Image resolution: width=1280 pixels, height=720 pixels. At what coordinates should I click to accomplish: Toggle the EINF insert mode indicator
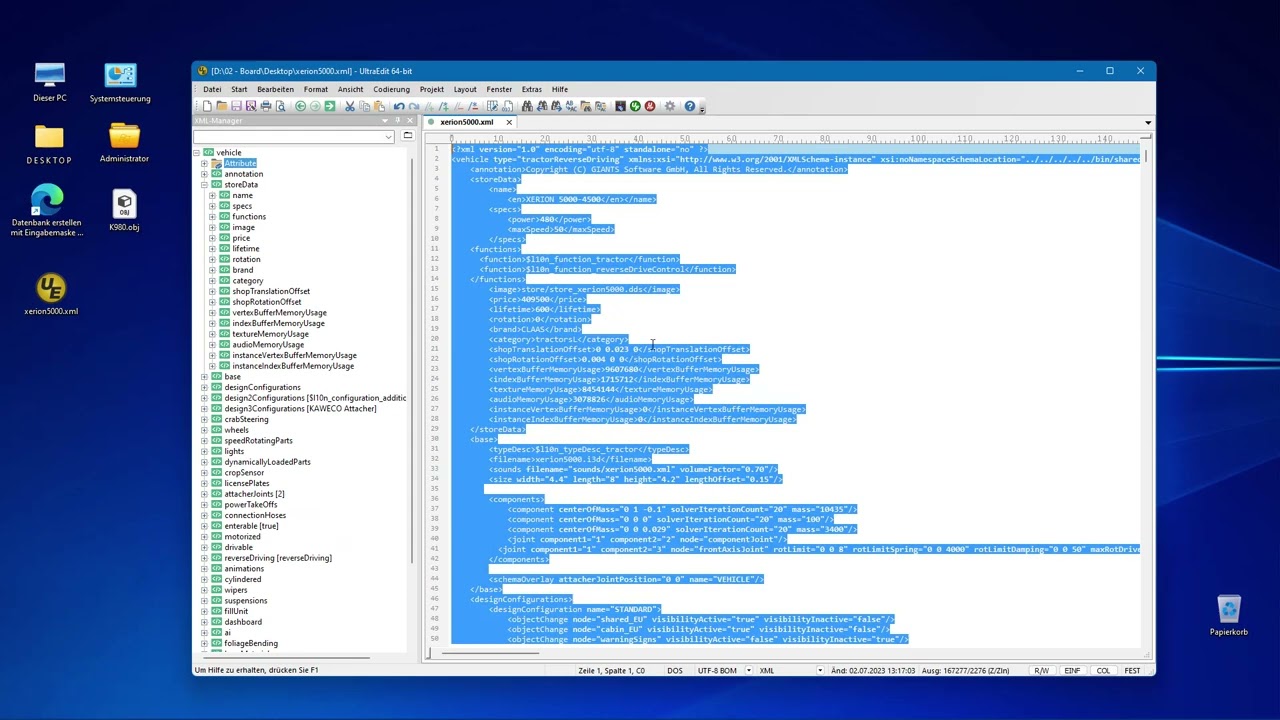tap(1072, 670)
